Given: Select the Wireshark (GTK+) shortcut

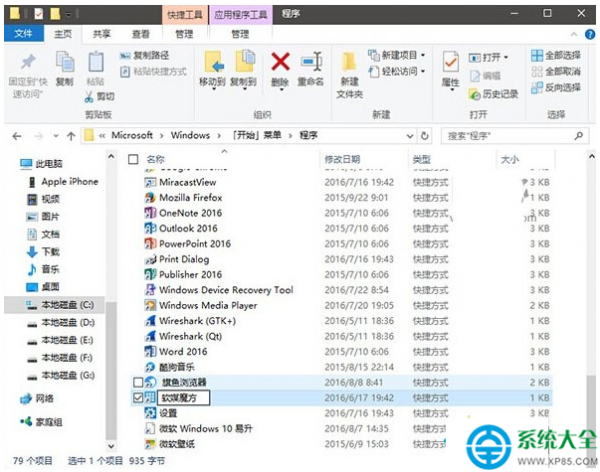Looking at the screenshot, I should [190, 321].
